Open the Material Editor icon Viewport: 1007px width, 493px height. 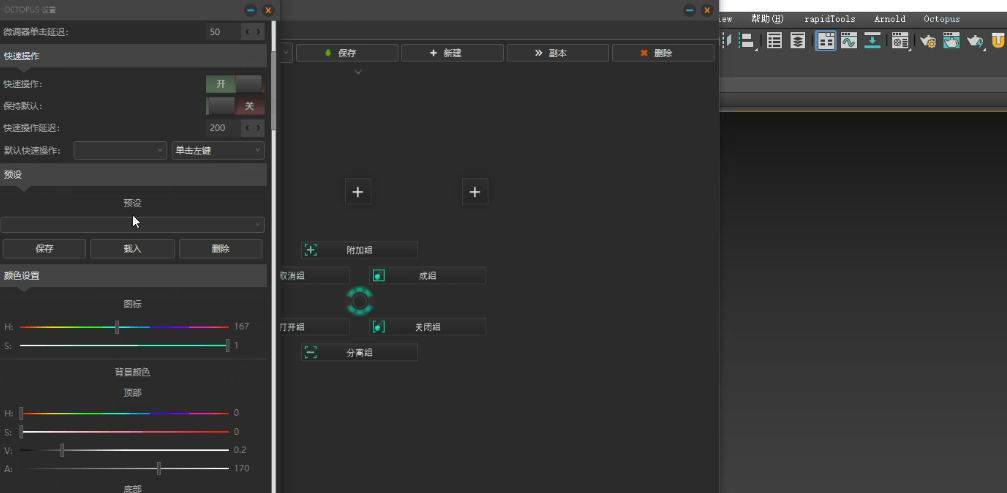[900, 41]
